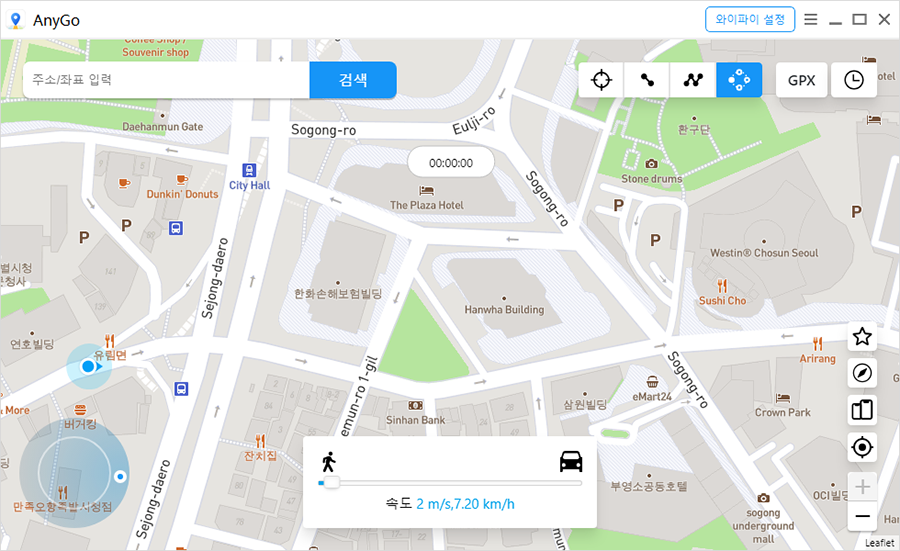Select the multi-spot route mode icon
The image size is (900, 551).
pos(693,80)
